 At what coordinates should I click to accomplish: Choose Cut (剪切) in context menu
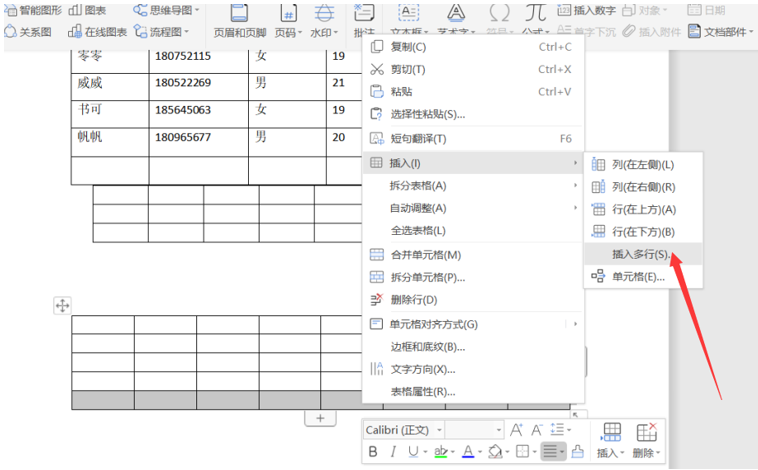[x=473, y=69]
